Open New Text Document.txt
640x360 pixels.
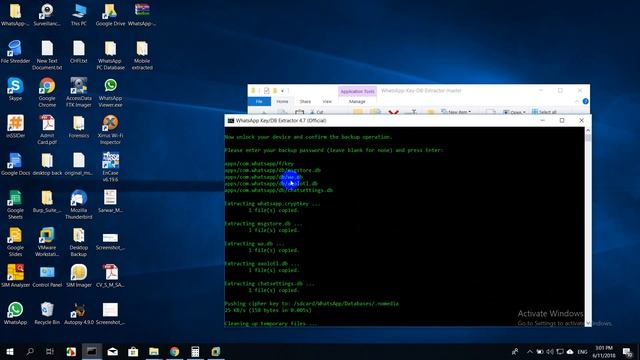click(x=47, y=55)
